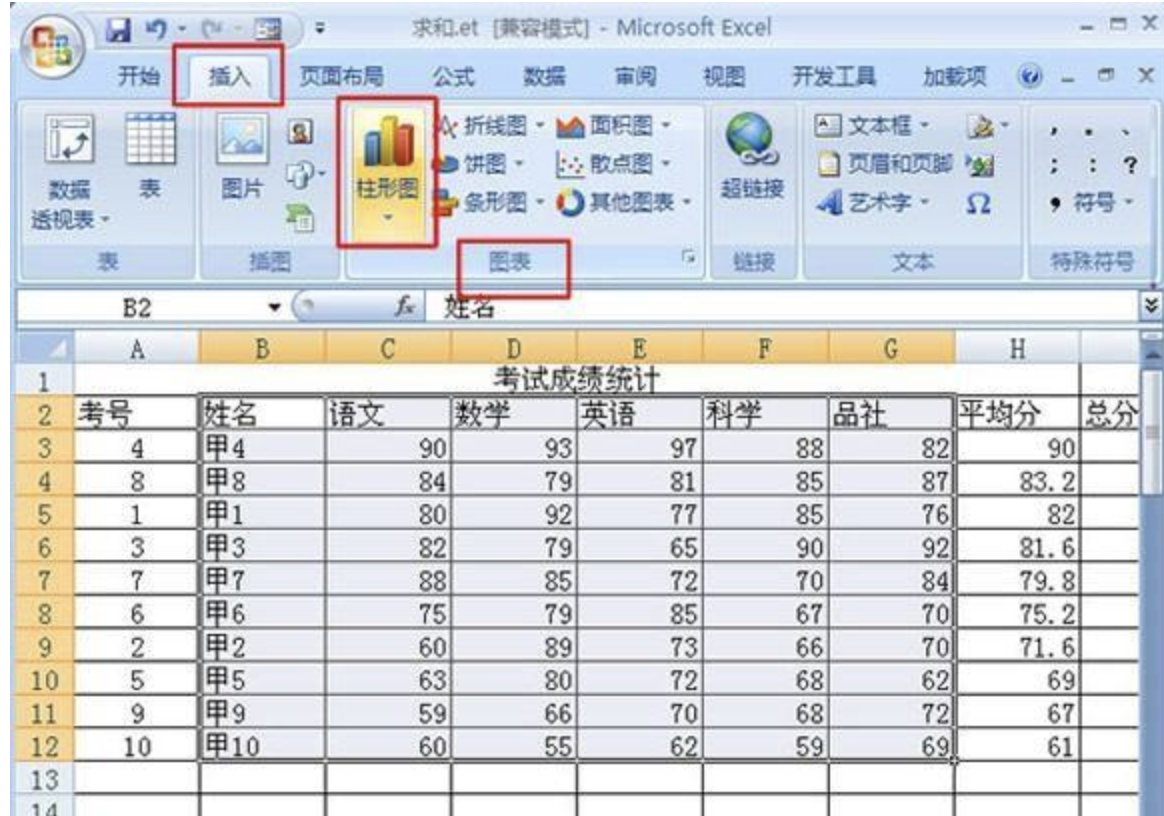The image size is (1164, 816).
Task: Open header and footer (页眉和页脚)
Action: click(x=883, y=163)
